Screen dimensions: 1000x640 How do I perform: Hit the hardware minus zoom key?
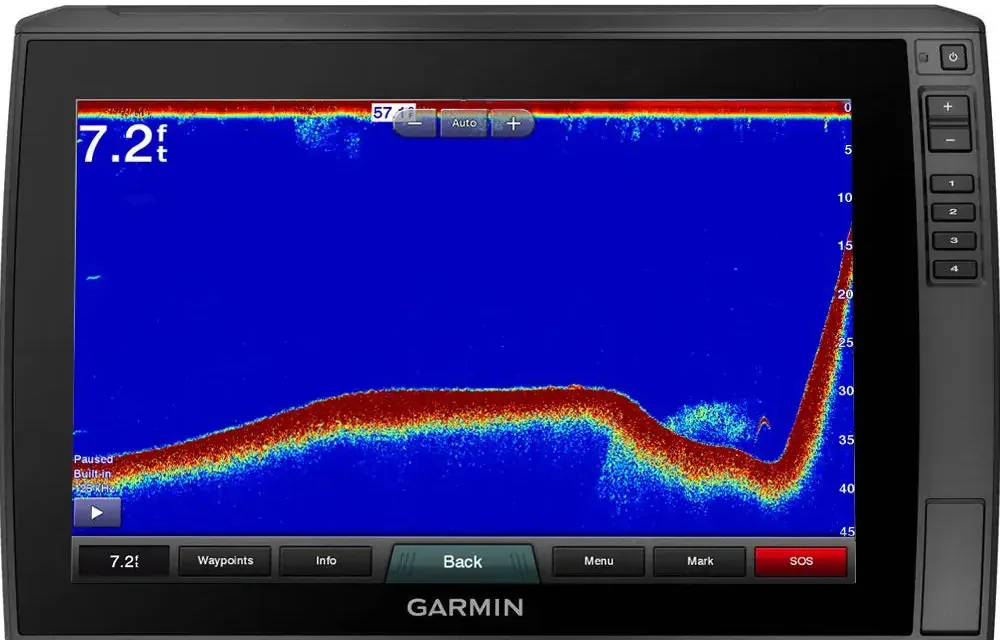(950, 140)
